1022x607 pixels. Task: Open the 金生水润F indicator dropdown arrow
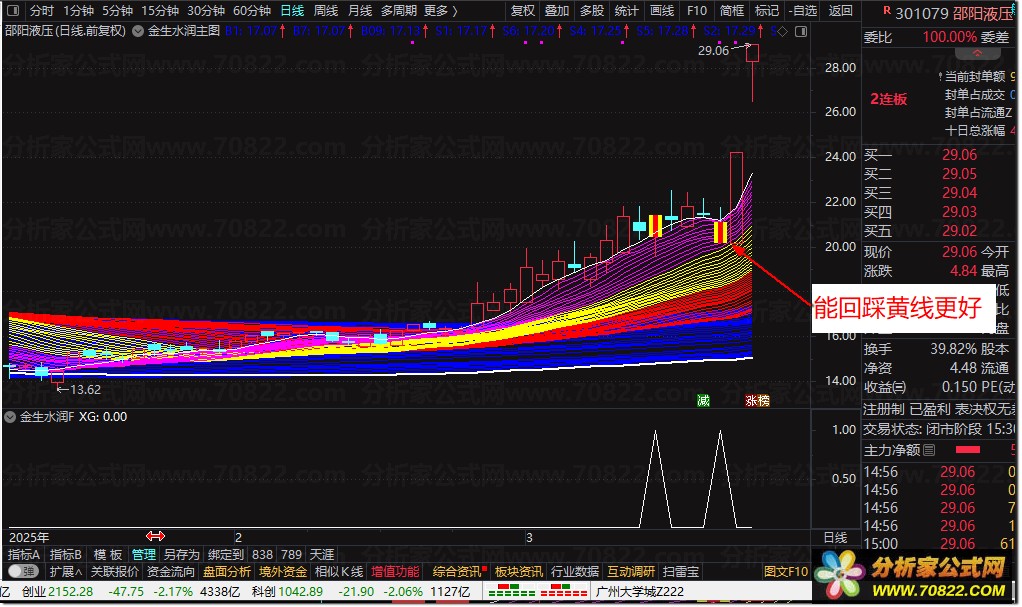point(10,417)
